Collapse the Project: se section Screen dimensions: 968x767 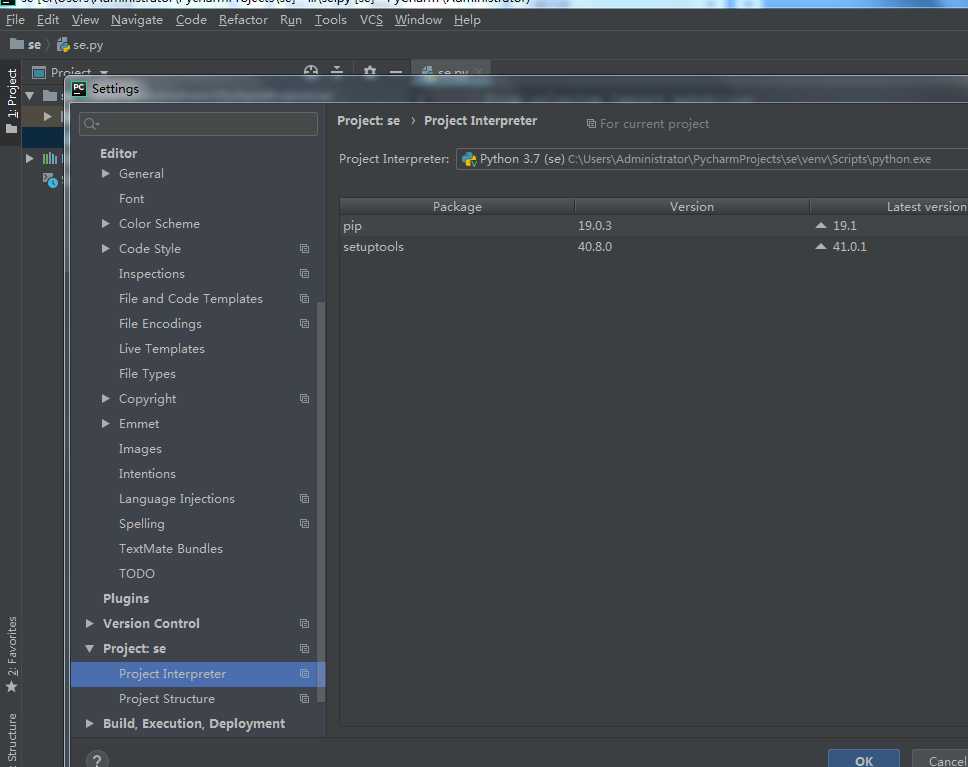(x=90, y=648)
